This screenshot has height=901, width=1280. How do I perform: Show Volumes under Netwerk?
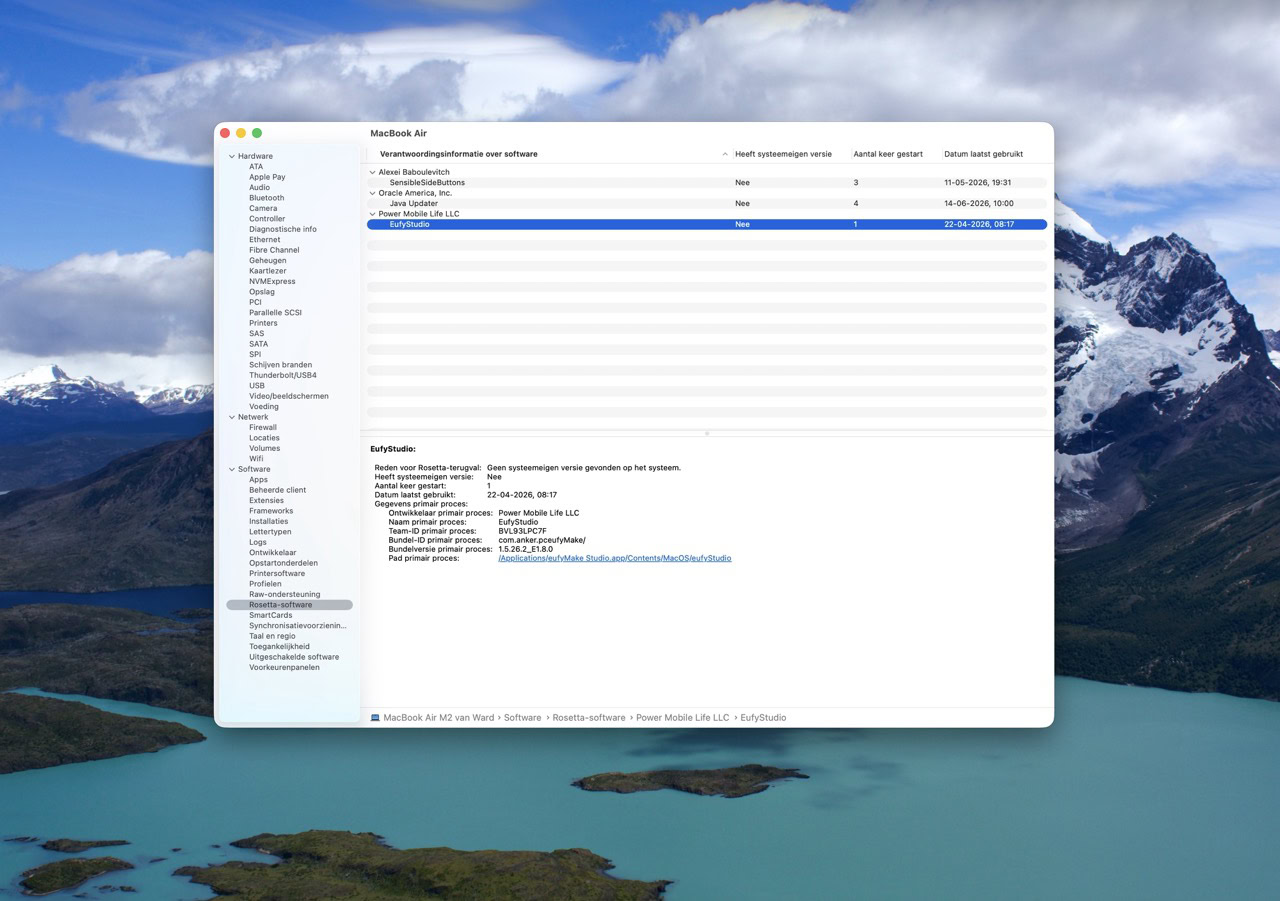tap(265, 448)
